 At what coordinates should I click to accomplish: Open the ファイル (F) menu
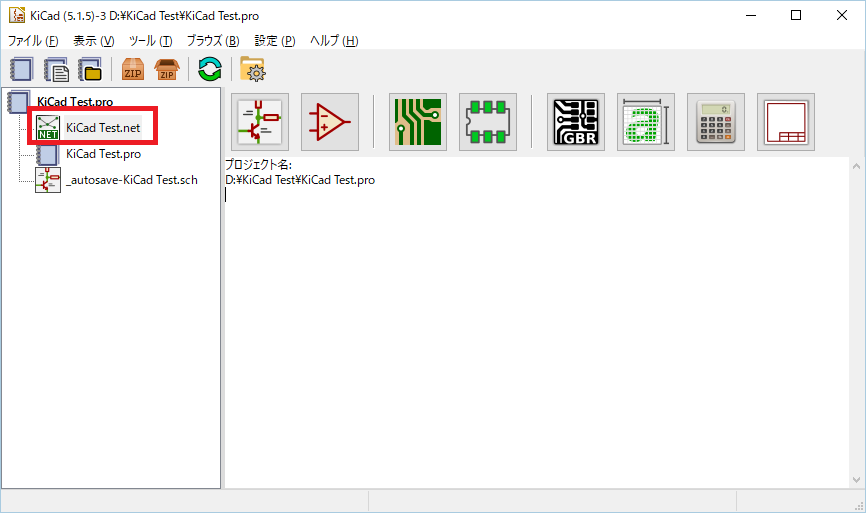[33, 41]
